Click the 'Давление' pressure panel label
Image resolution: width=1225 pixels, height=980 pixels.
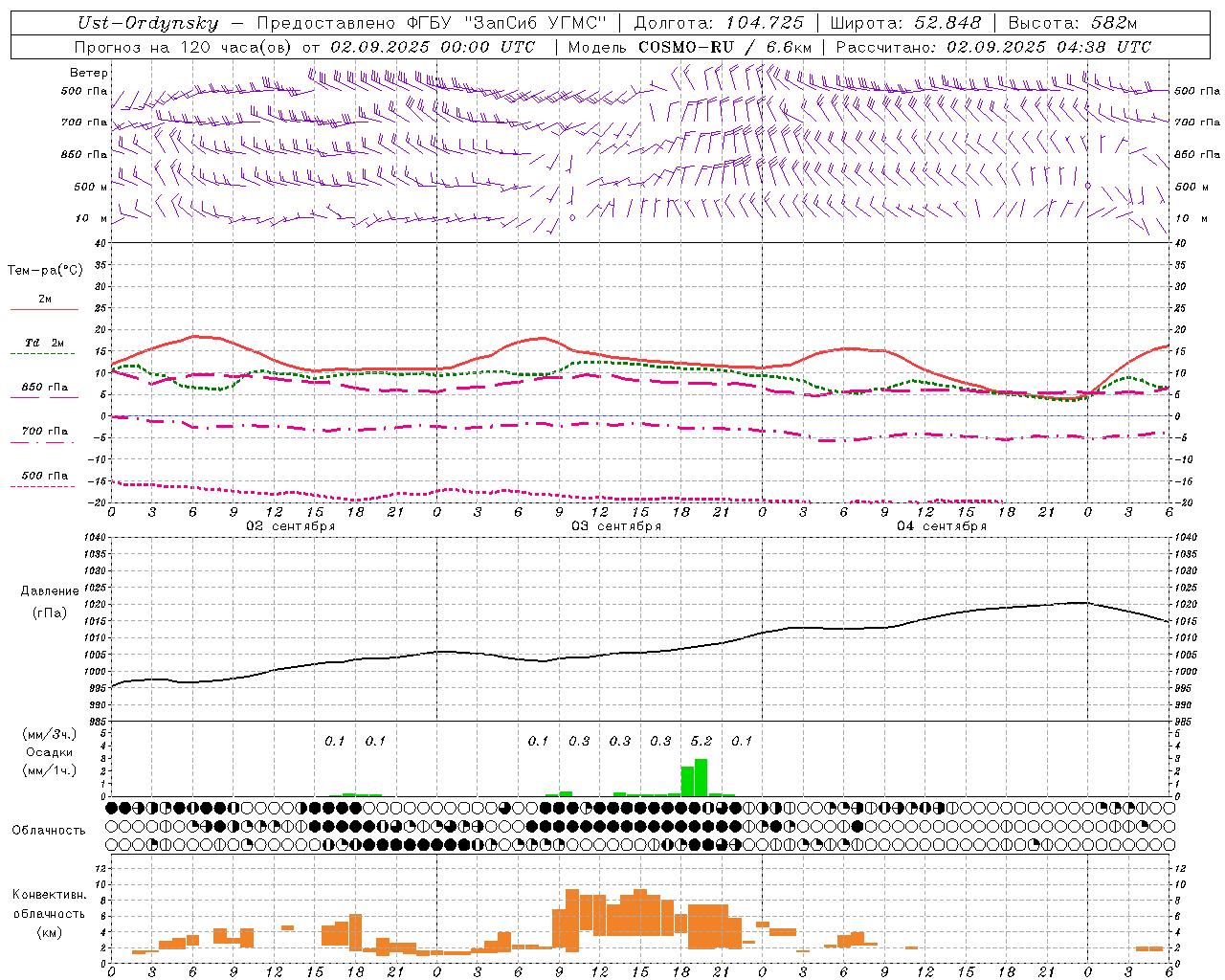50,591
